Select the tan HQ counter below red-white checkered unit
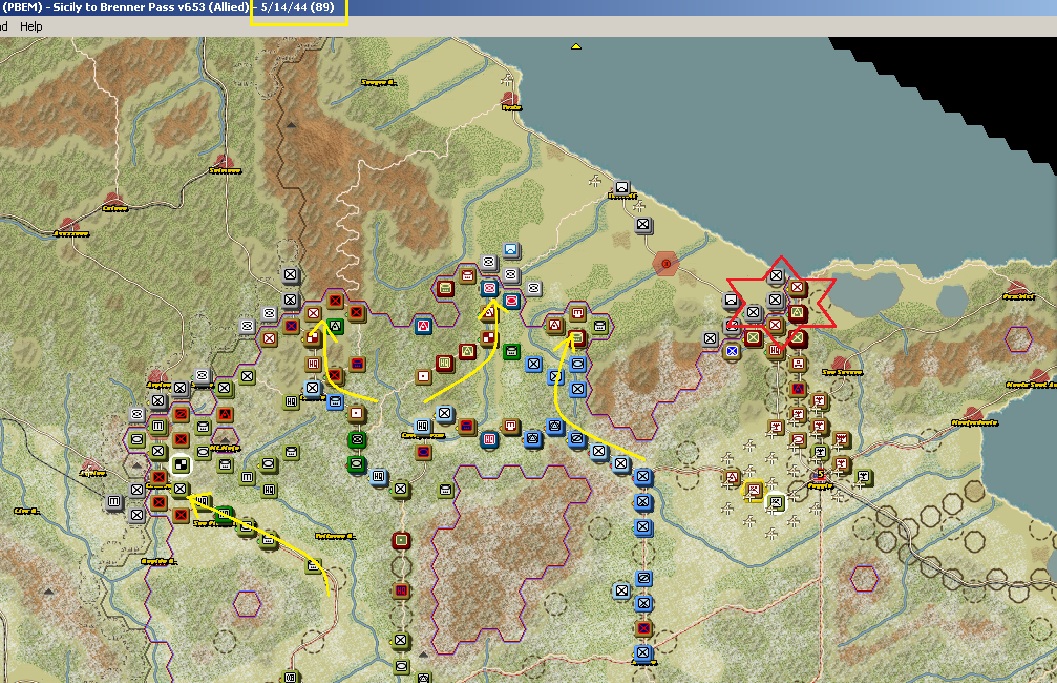 coord(313,364)
